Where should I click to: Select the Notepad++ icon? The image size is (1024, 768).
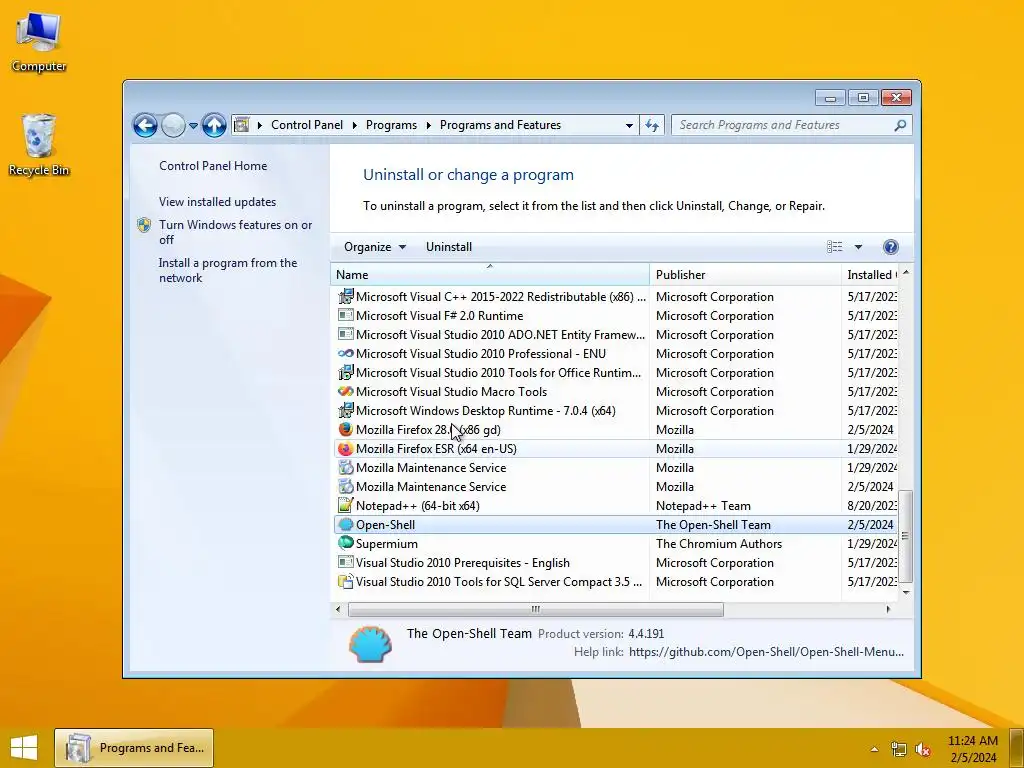click(345, 505)
